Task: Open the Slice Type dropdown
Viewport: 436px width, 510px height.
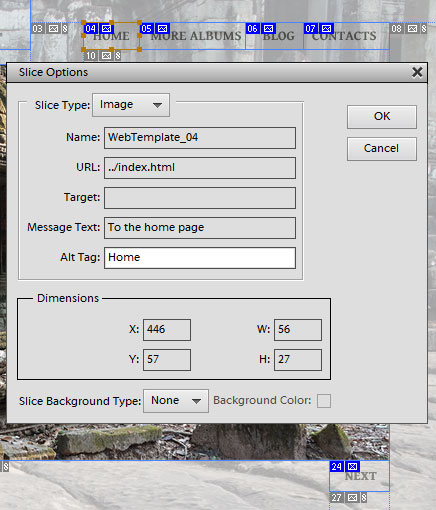Action: tap(131, 105)
